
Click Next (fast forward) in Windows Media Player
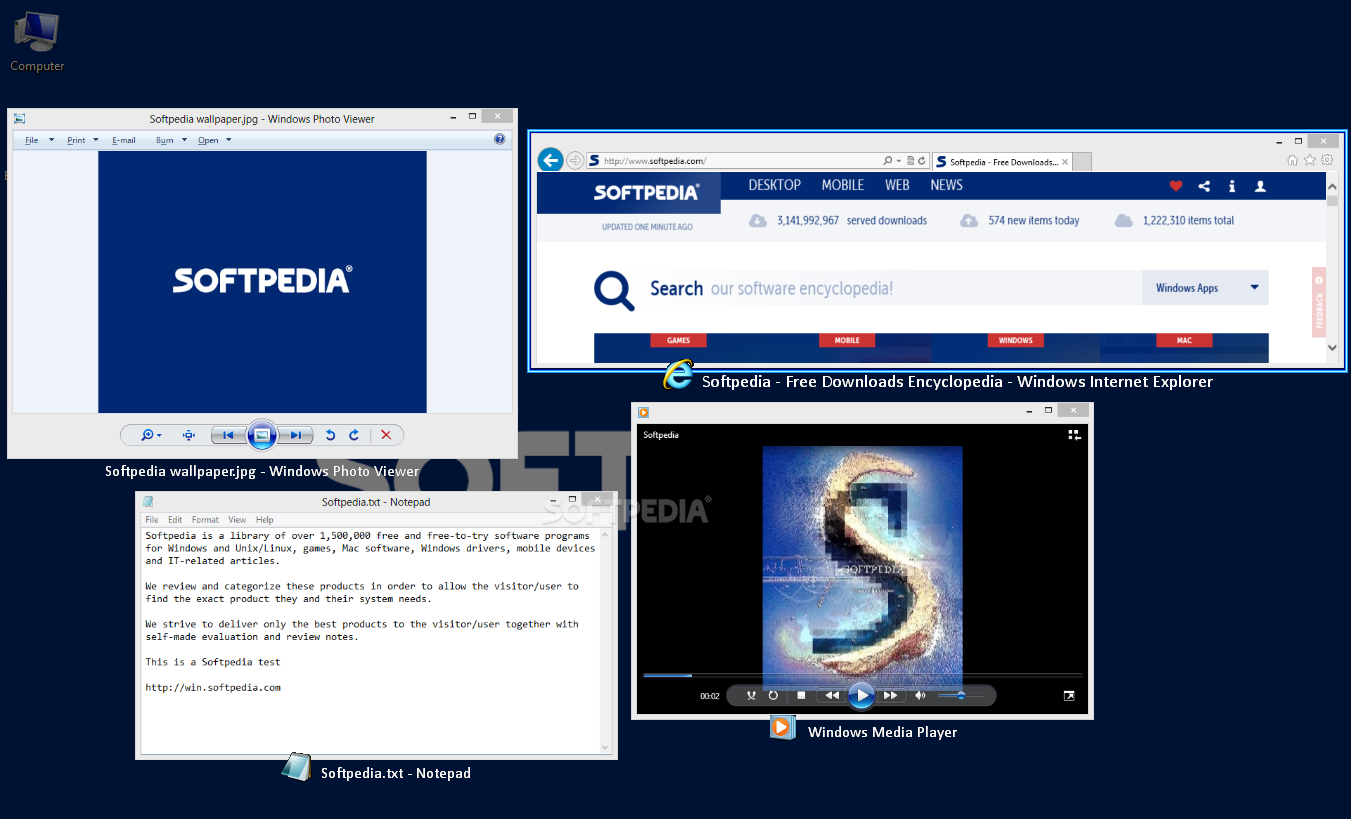890,695
